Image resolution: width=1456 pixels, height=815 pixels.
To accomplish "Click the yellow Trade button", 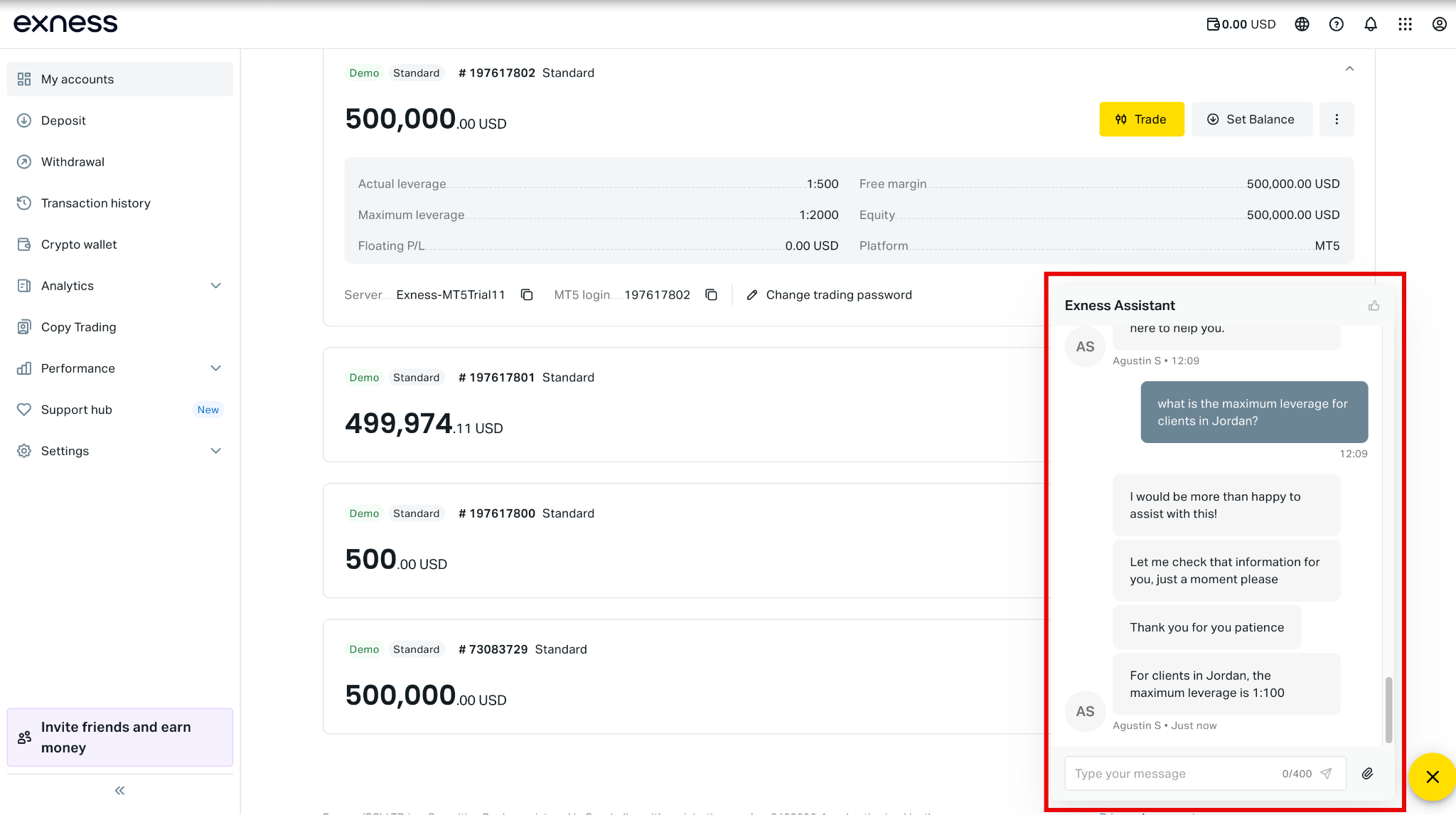I will click(x=1142, y=119).
